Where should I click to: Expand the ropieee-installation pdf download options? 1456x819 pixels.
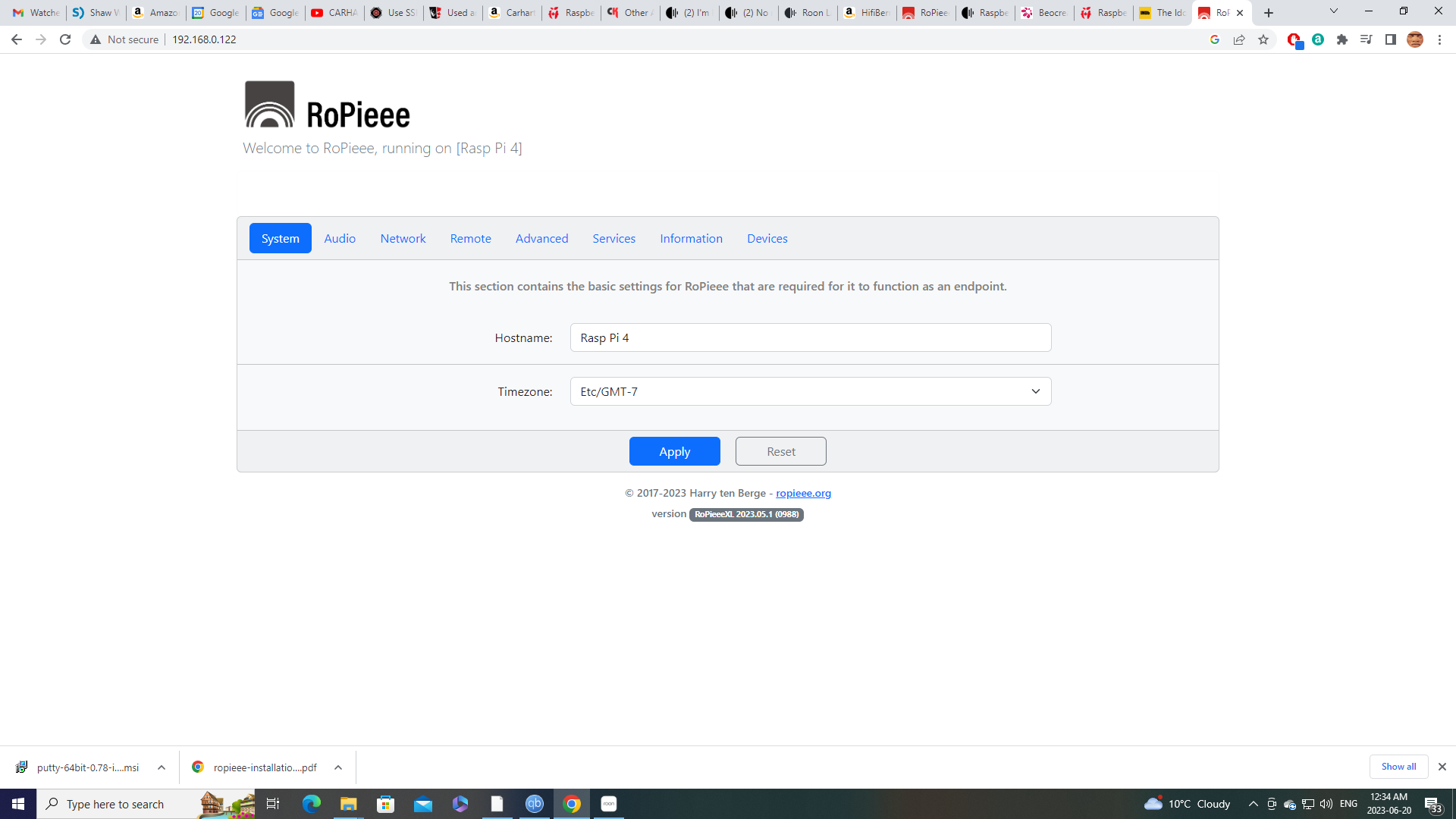pos(338,767)
